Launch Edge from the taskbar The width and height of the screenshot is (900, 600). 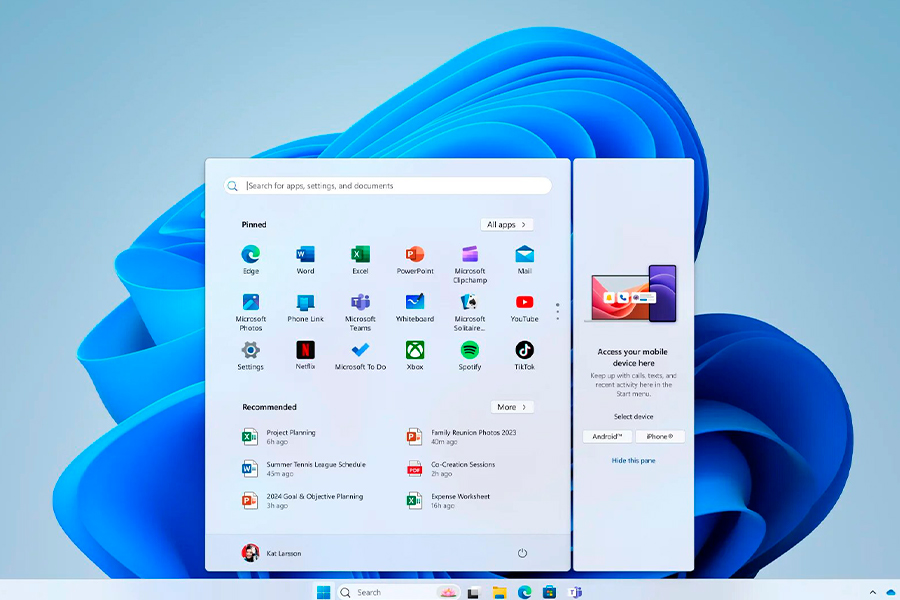point(525,592)
